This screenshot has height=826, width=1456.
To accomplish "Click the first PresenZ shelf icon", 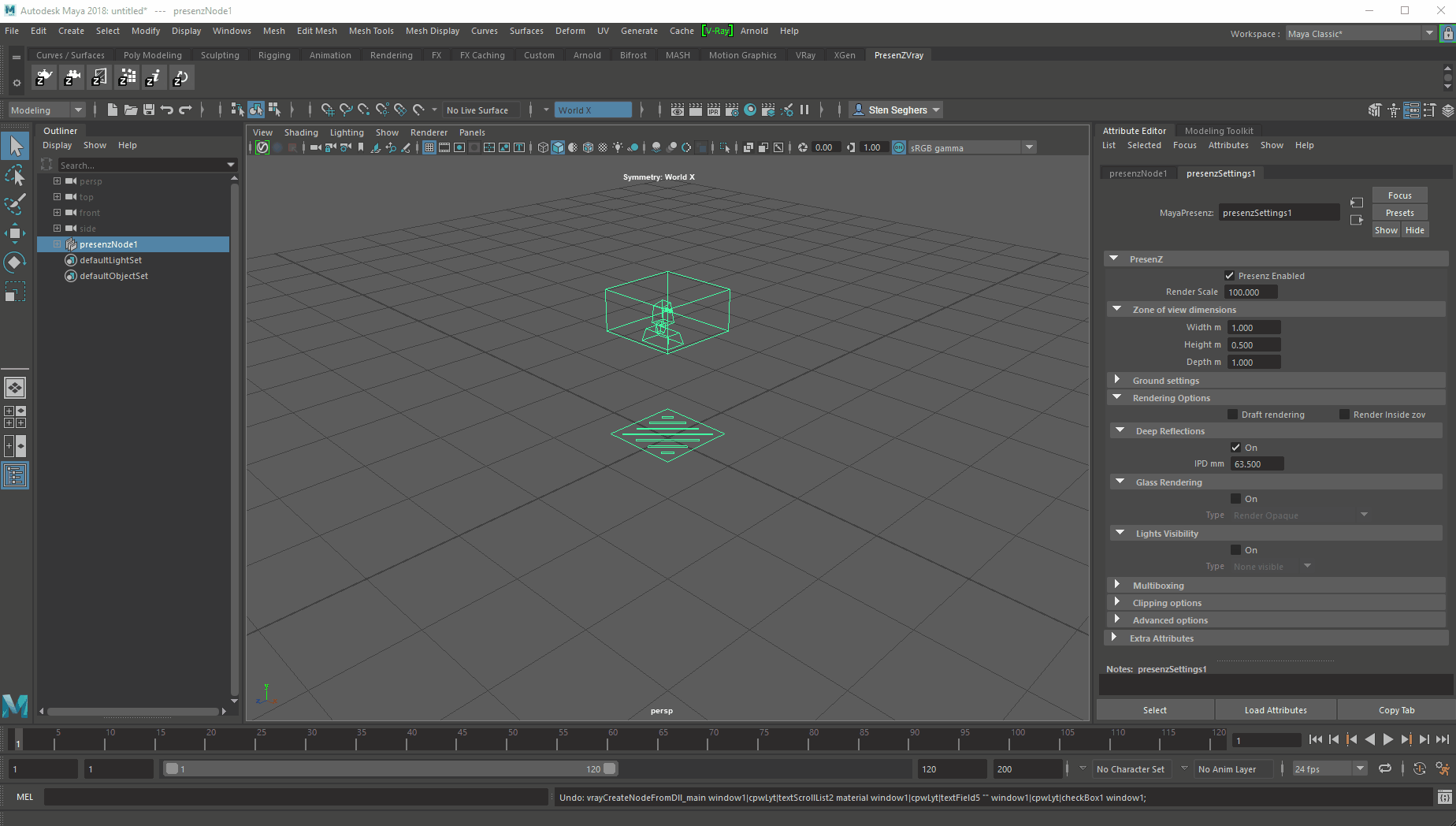I will point(44,77).
